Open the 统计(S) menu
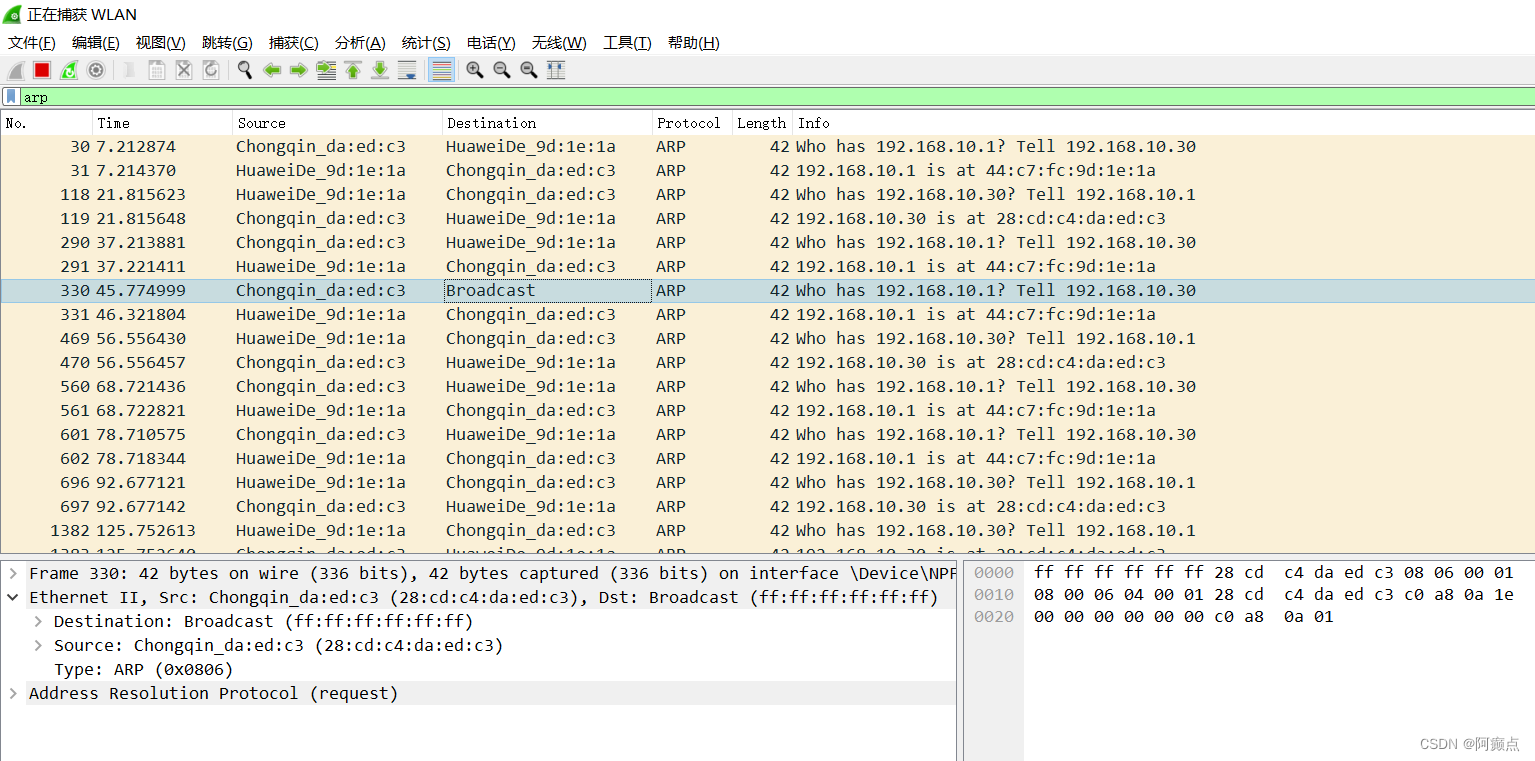This screenshot has height=761, width=1535. [426, 43]
